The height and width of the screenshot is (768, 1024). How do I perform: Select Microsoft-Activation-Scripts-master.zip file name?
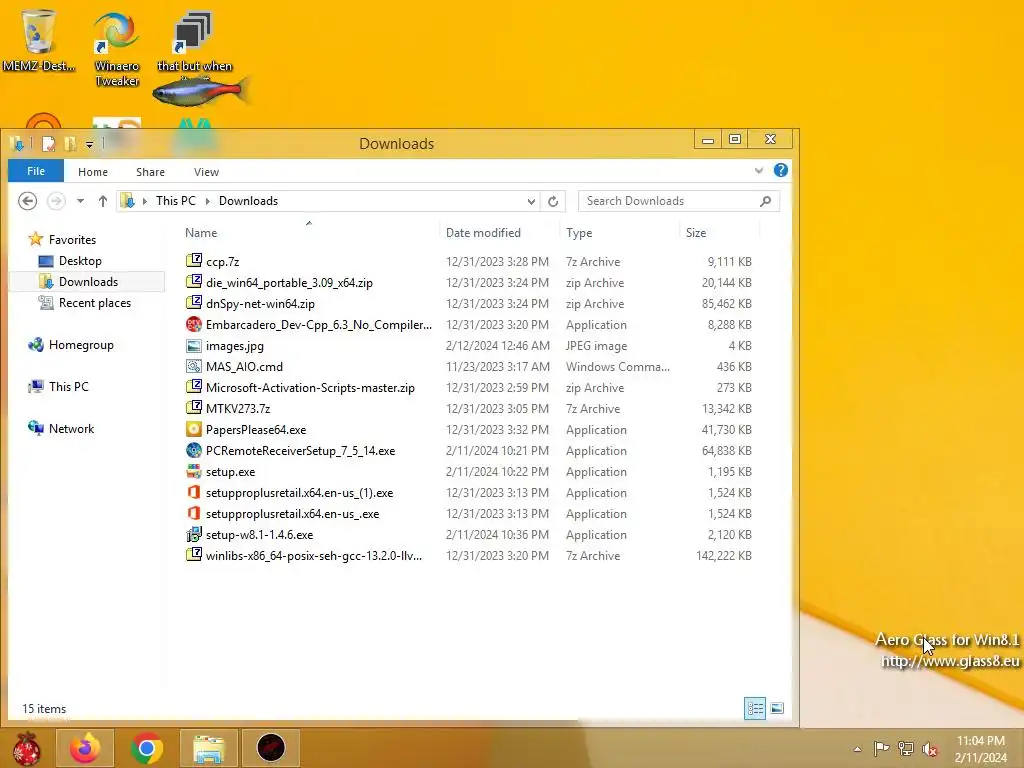coord(310,388)
